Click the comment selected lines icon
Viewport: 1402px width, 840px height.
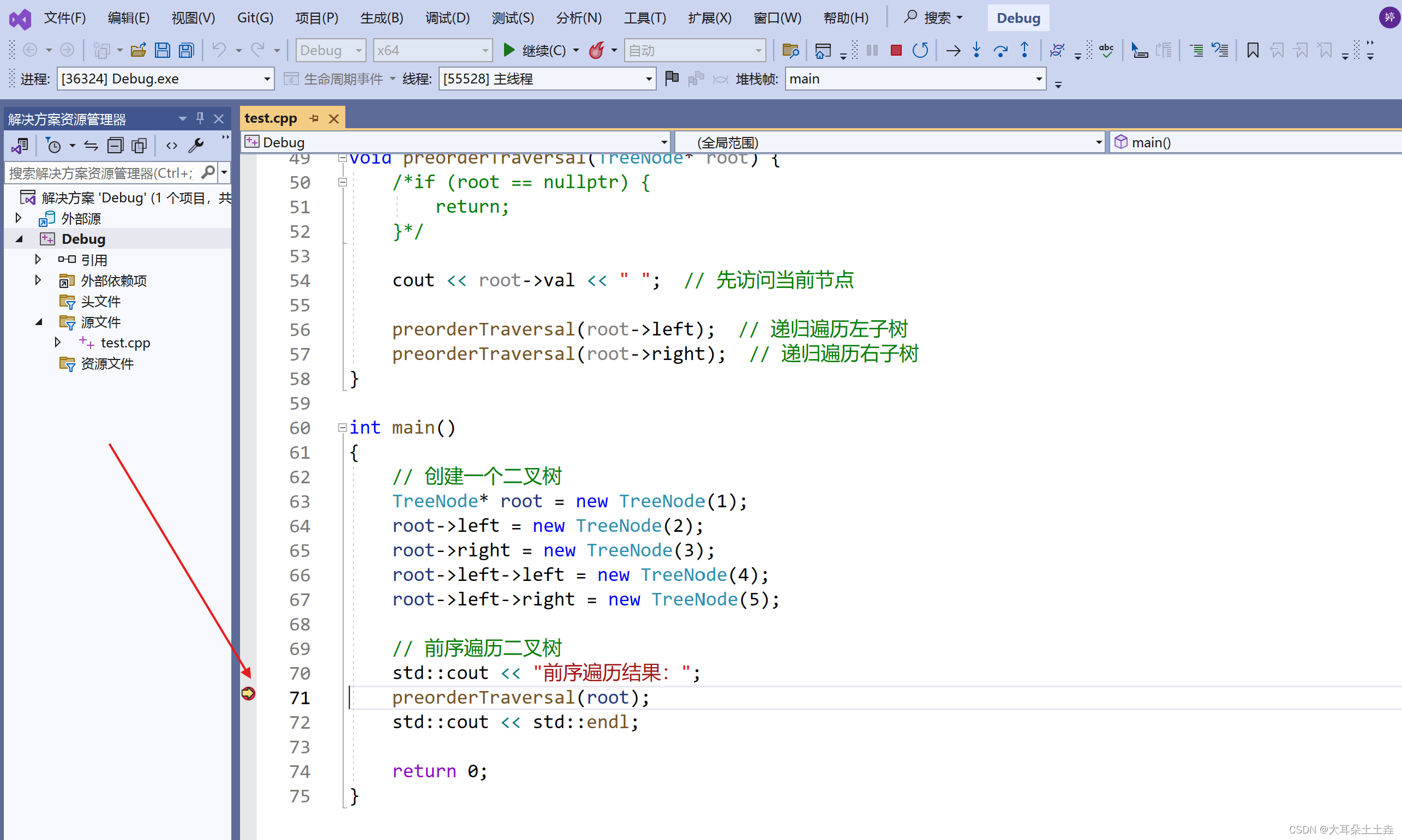coord(1195,50)
